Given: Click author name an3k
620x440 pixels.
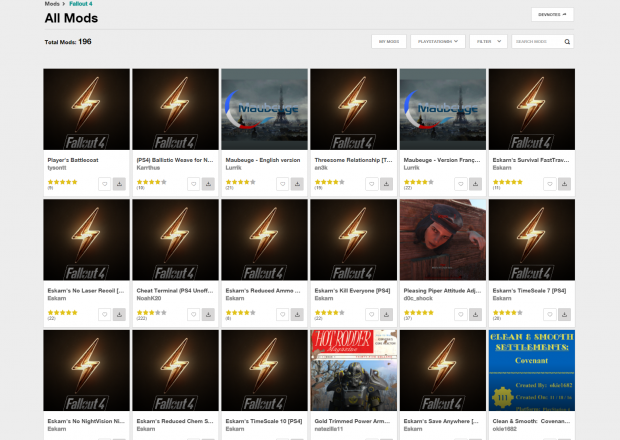Looking at the screenshot, I should [321, 168].
